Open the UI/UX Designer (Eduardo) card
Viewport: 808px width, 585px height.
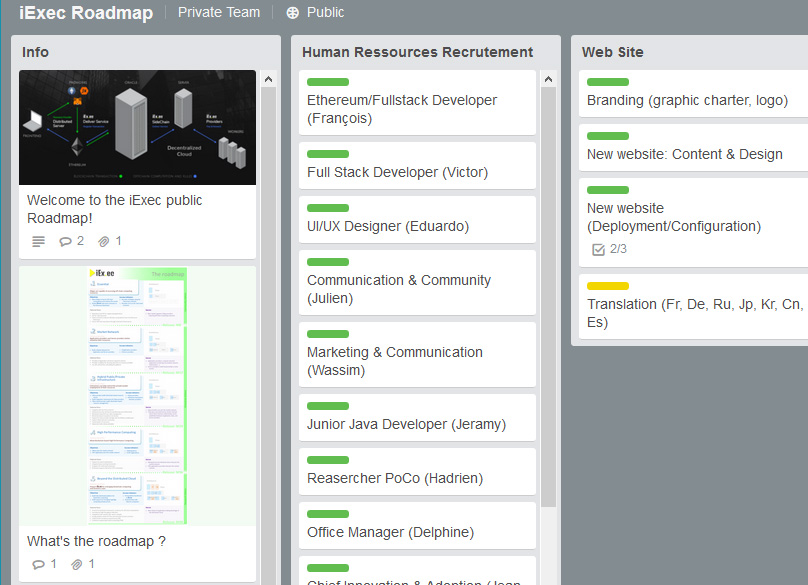pyautogui.click(x=387, y=226)
